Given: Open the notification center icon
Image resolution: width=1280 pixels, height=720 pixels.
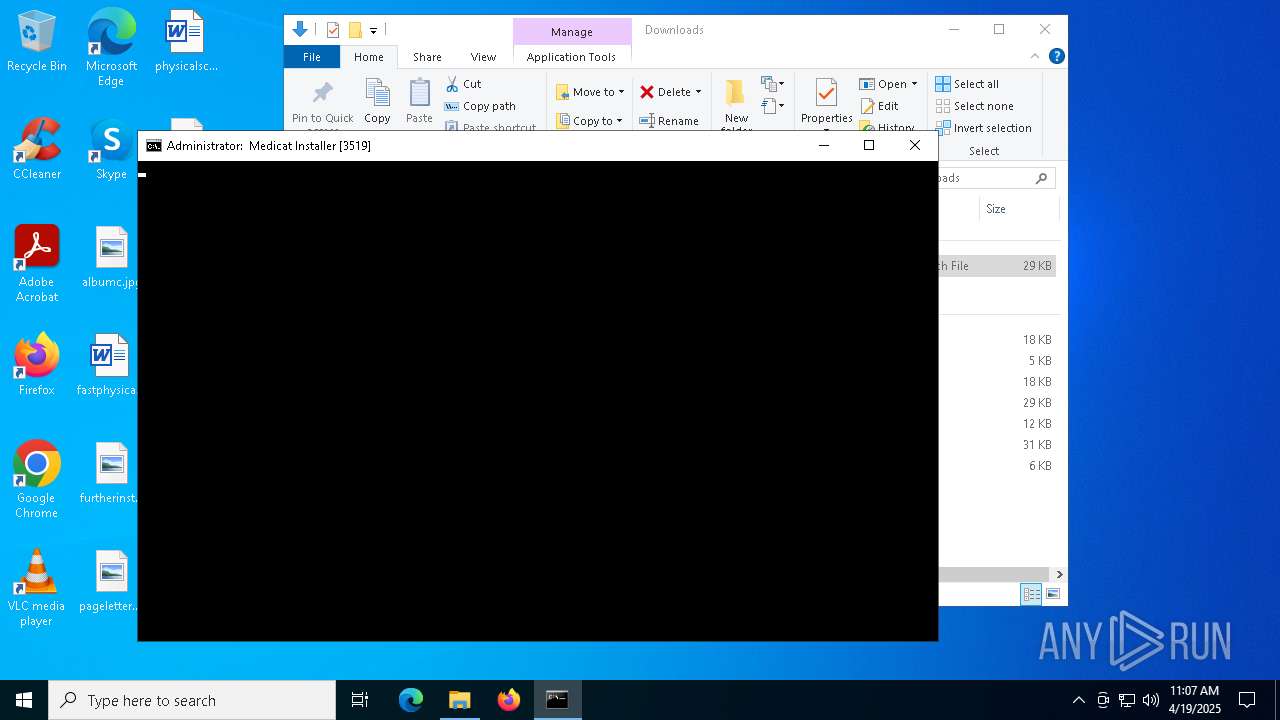Looking at the screenshot, I should click(1247, 700).
